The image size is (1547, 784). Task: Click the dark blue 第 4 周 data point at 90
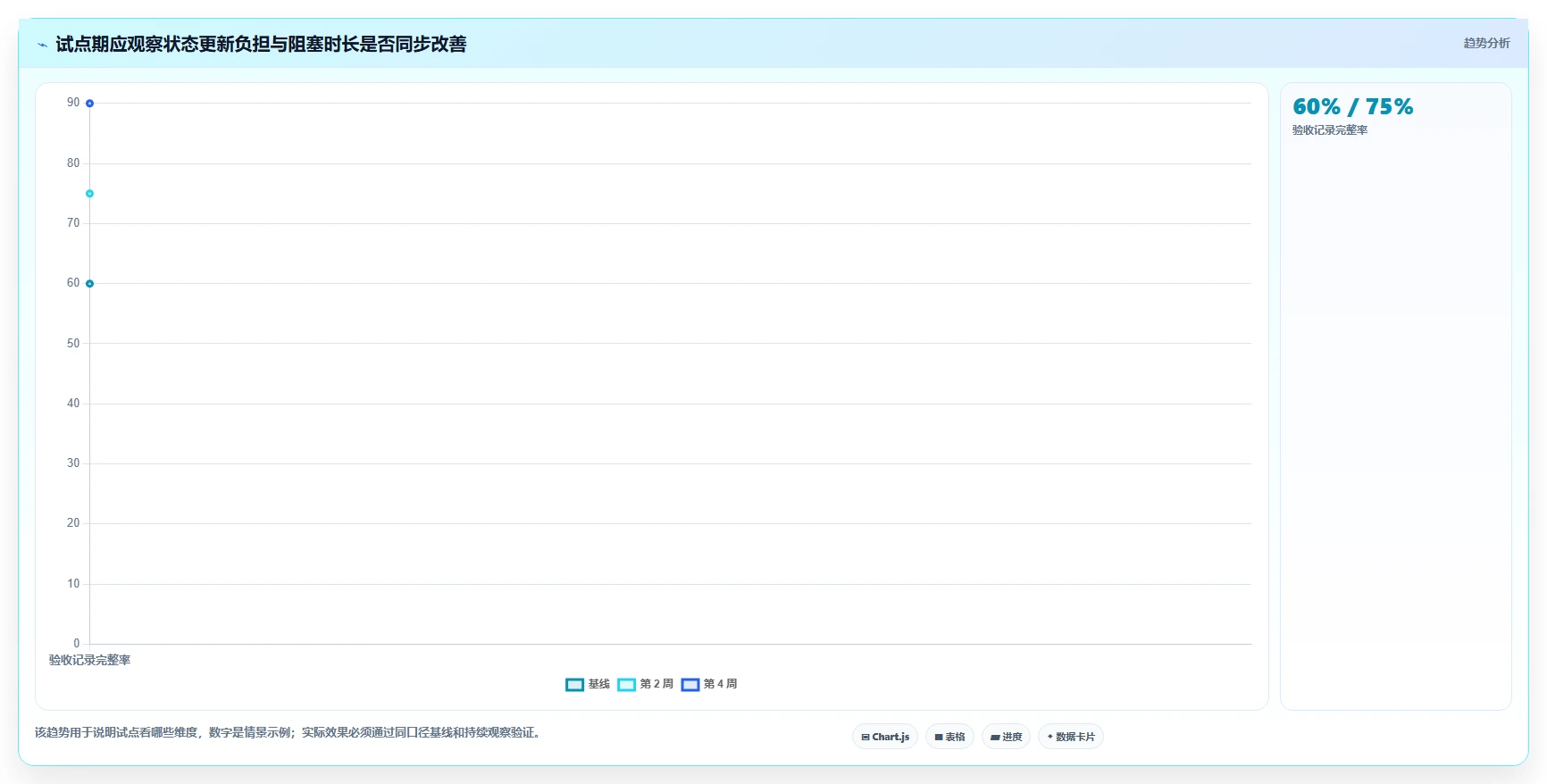[89, 104]
